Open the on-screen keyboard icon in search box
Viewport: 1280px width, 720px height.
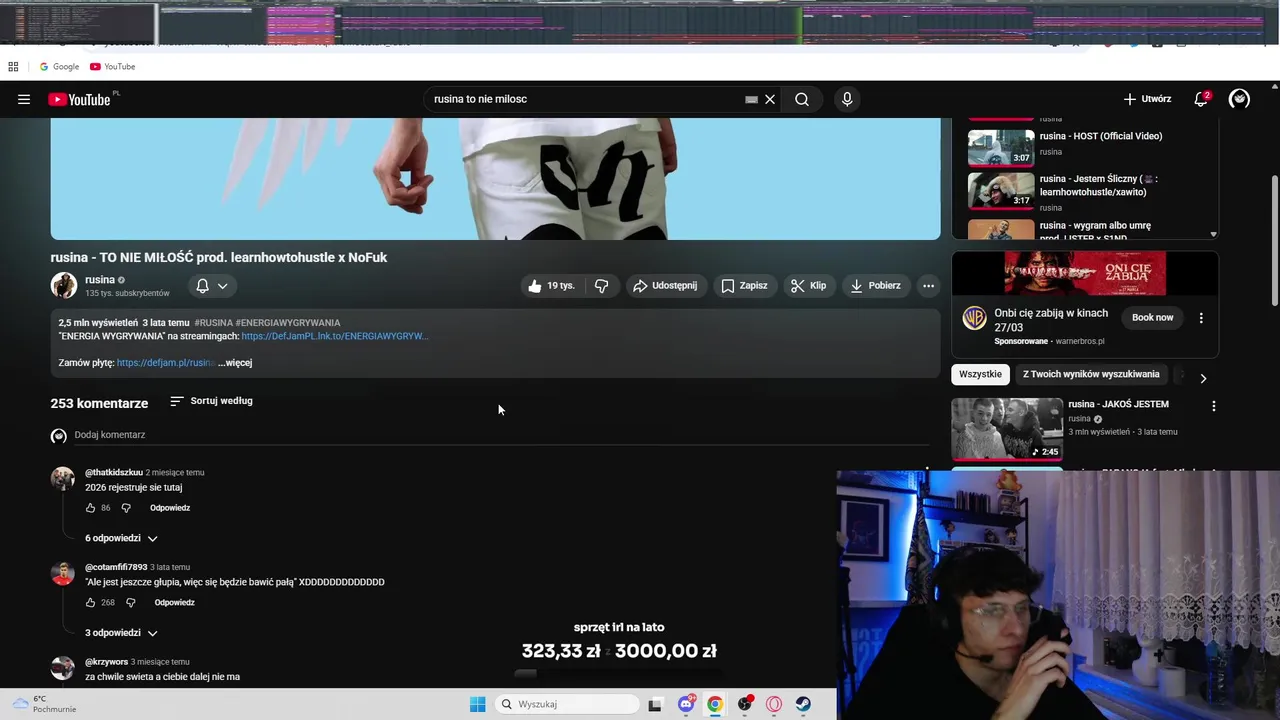coord(751,99)
